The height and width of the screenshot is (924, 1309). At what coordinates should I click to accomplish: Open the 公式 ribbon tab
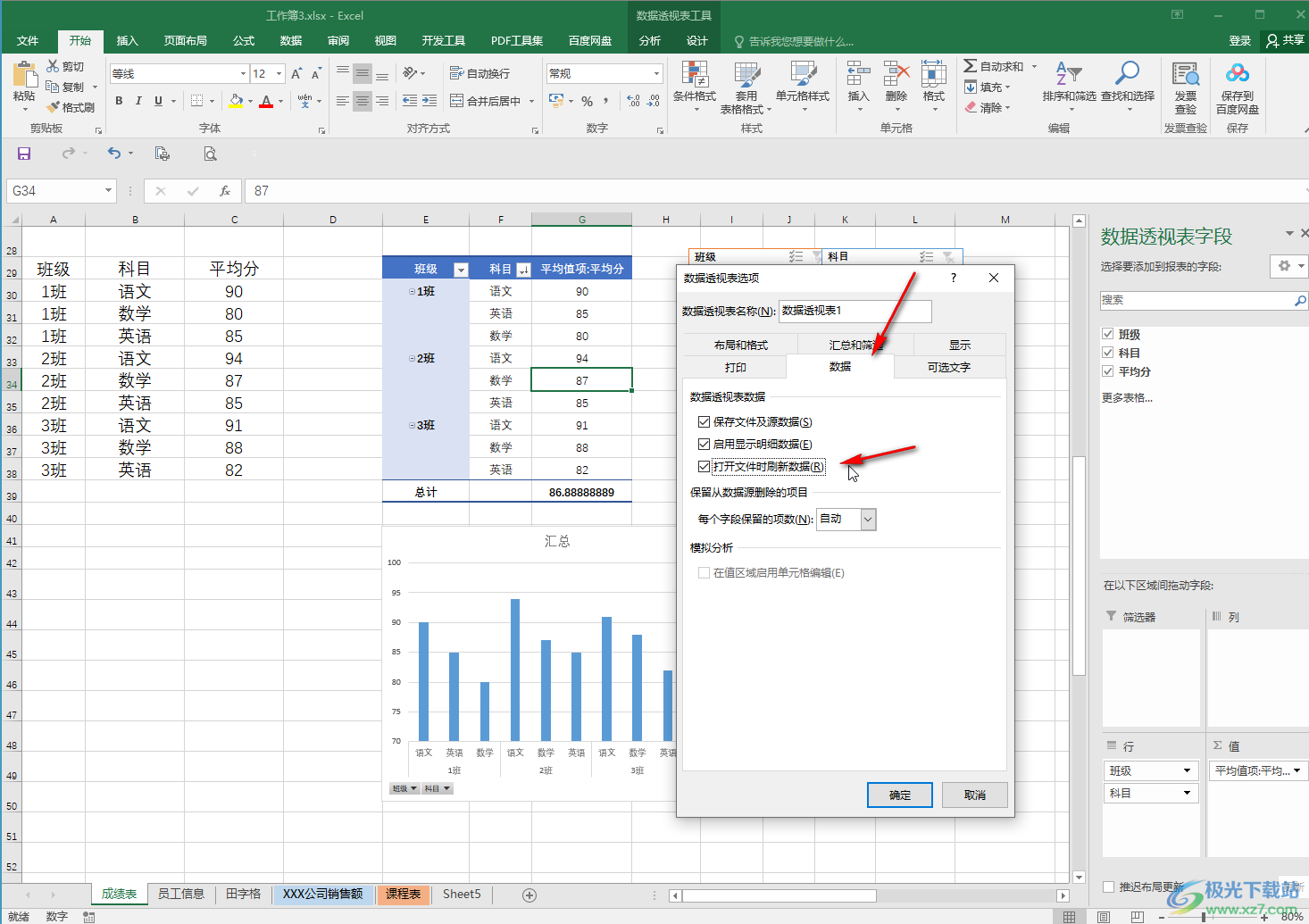(x=244, y=41)
